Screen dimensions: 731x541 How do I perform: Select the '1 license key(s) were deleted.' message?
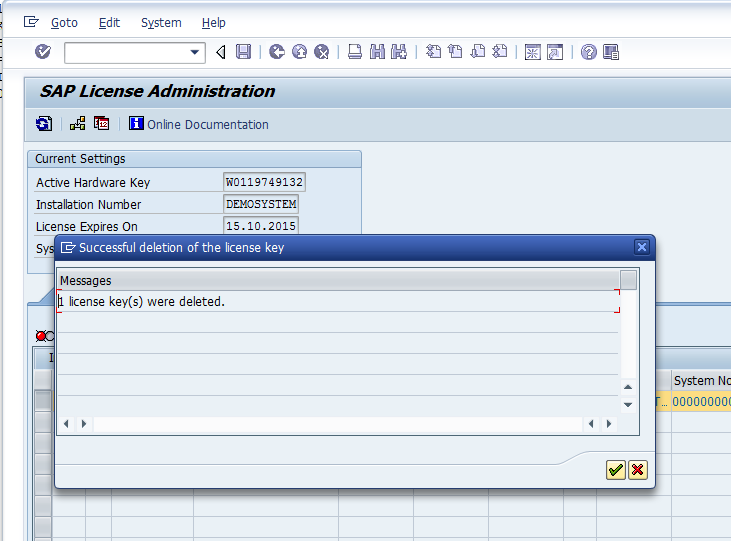click(338, 301)
